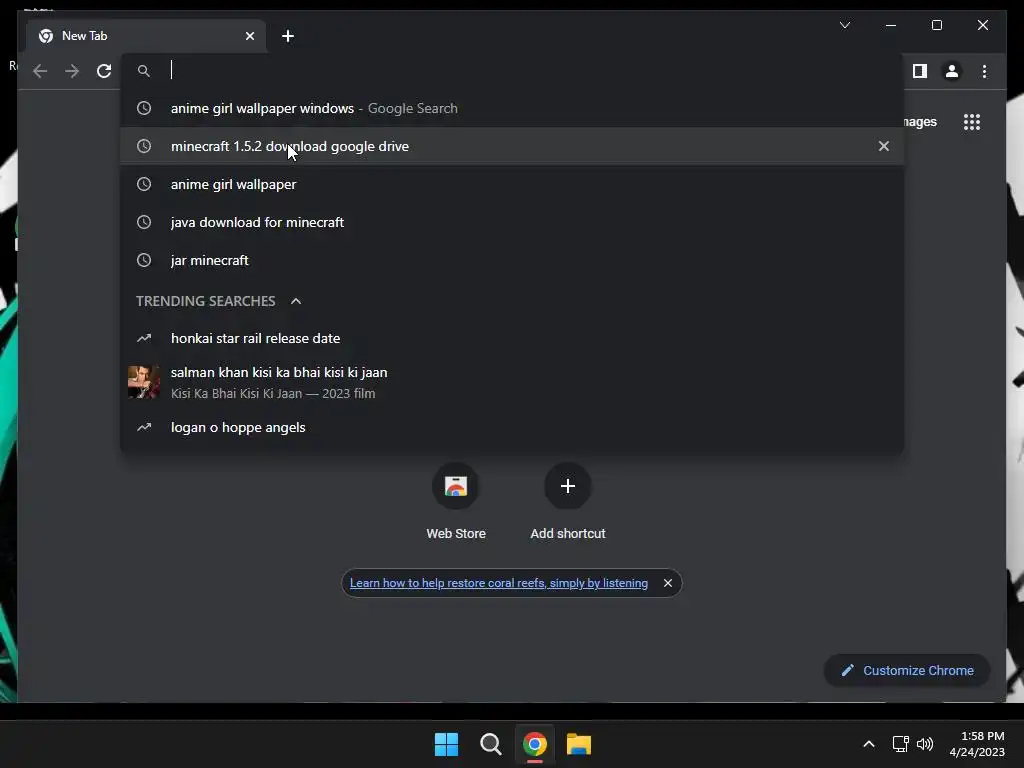Click the Salman Khan film thumbnail
1024x768 pixels.
click(x=144, y=382)
